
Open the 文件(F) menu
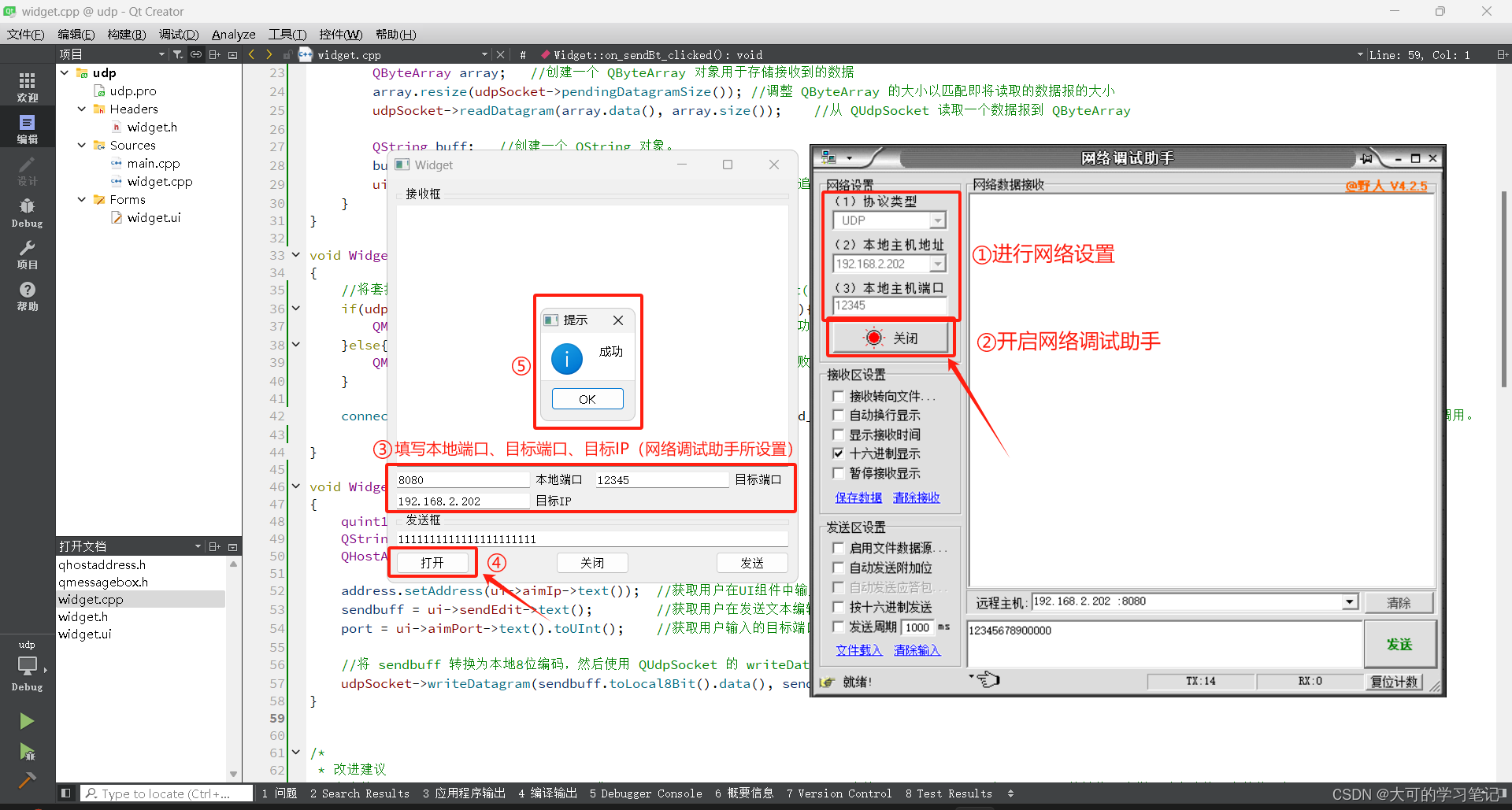(x=25, y=34)
